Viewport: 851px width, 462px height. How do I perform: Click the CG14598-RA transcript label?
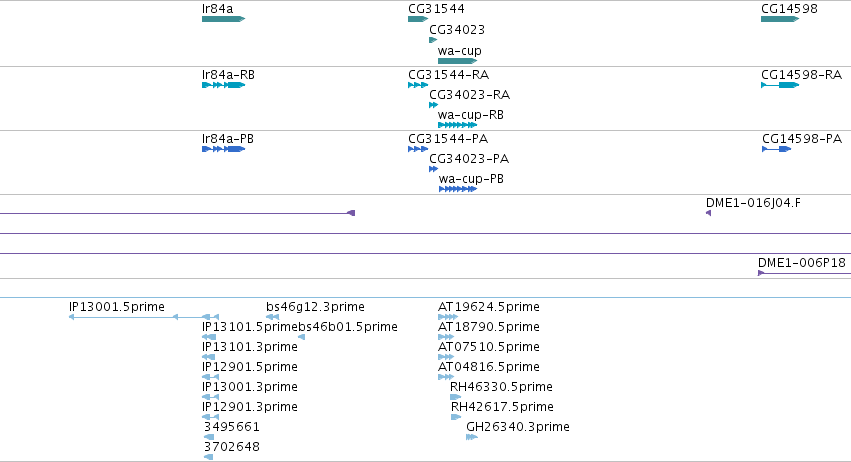(x=801, y=74)
